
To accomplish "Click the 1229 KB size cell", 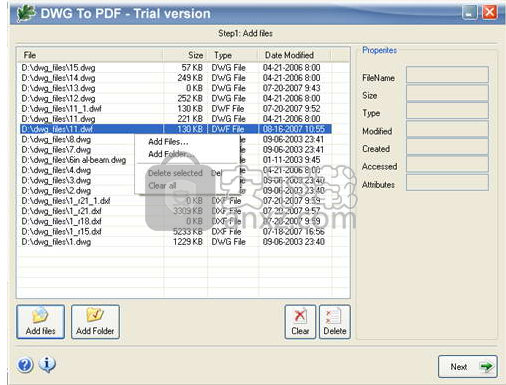I will pos(188,242).
